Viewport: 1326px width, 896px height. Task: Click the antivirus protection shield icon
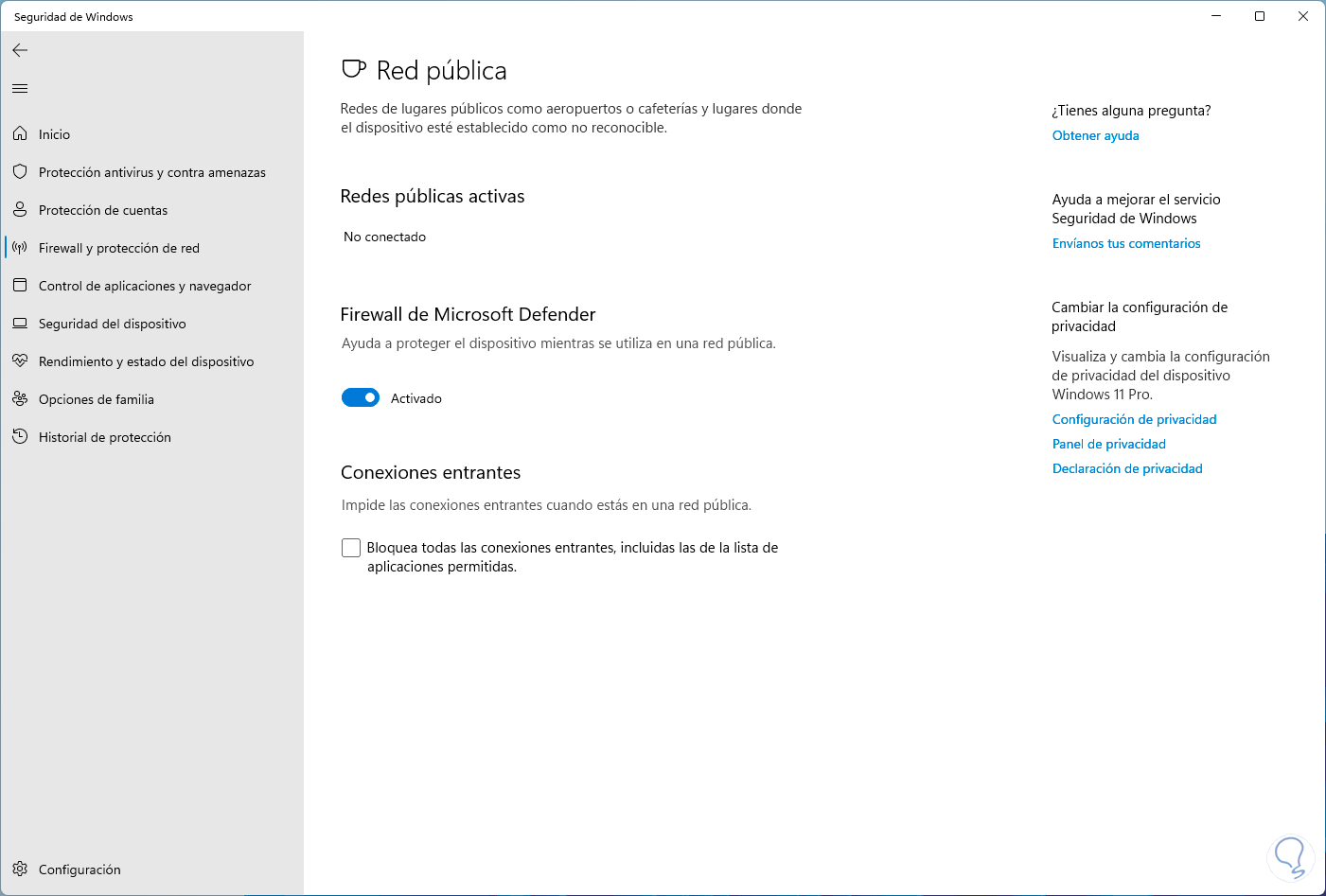pyautogui.click(x=20, y=172)
